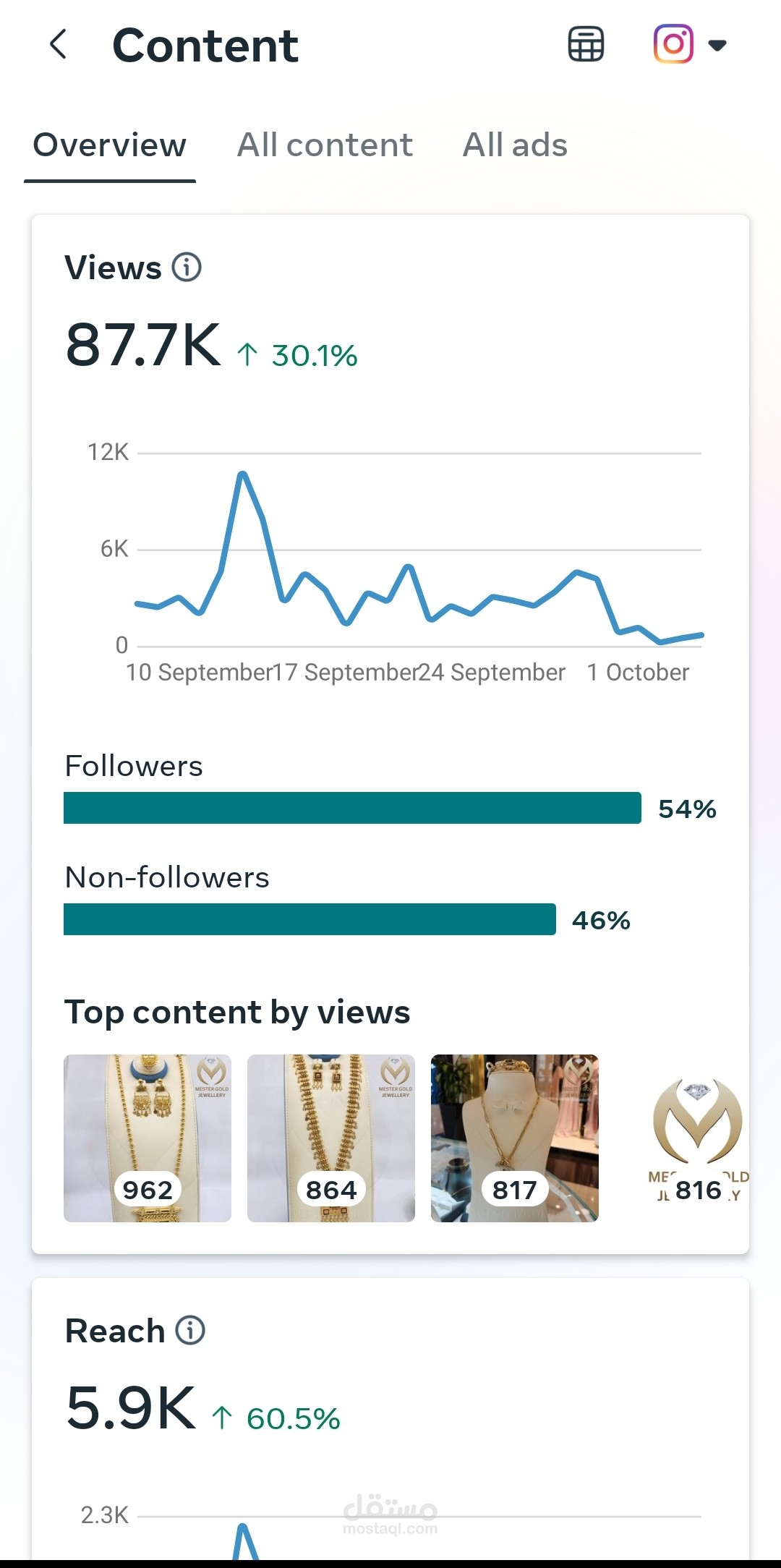Screen dimensions: 781x1568
Task: Open top post with 962 views
Action: pos(148,1138)
